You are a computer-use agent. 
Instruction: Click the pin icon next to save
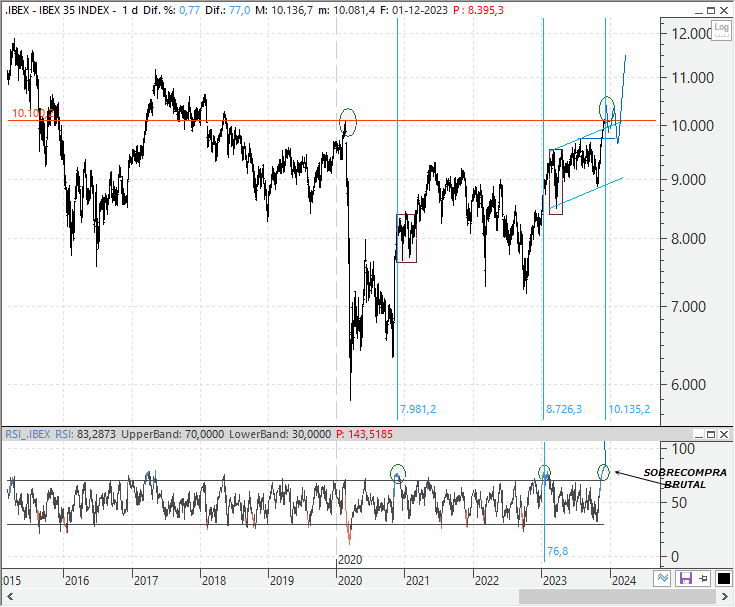pos(704,579)
